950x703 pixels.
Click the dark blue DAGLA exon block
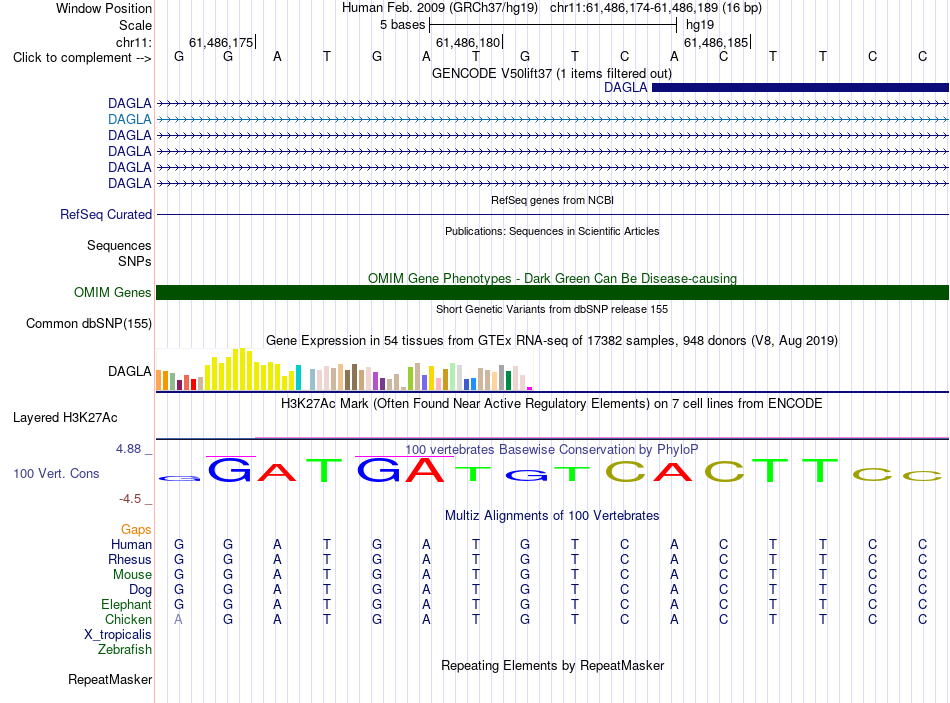800,87
